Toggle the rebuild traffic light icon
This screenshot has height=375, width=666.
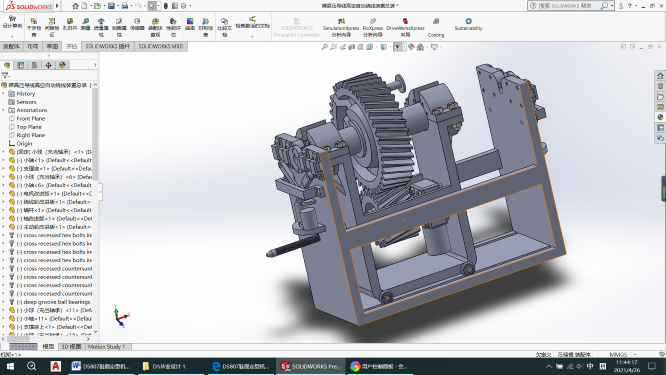(166, 6)
